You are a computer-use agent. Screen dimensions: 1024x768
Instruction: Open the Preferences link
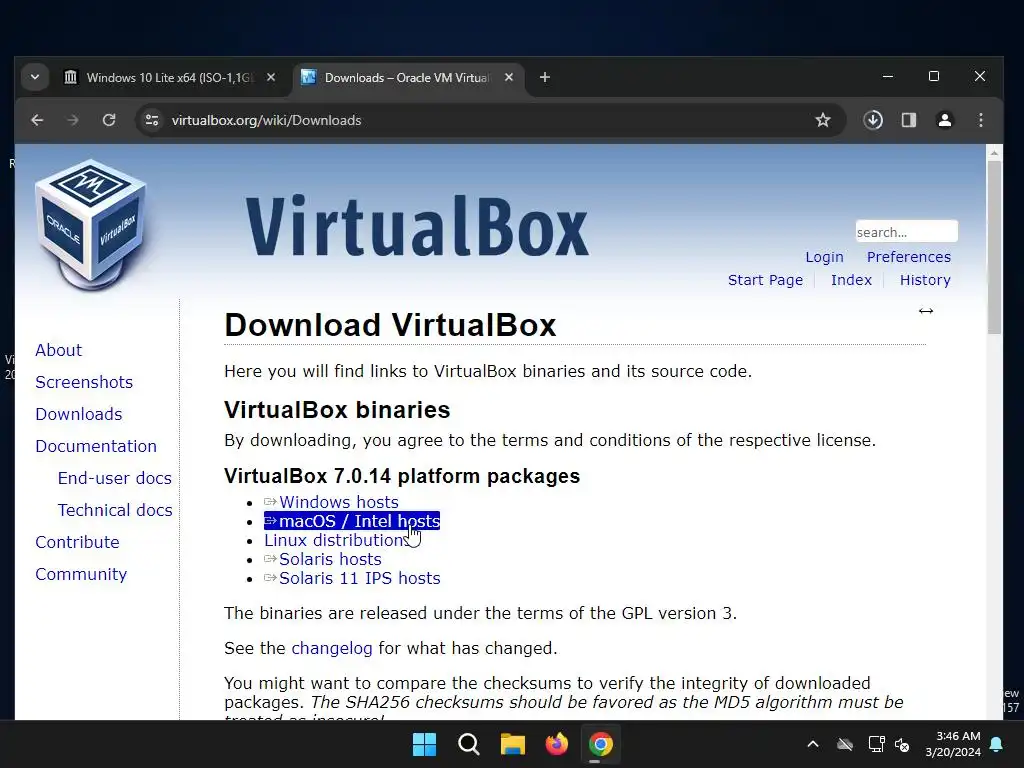point(908,257)
